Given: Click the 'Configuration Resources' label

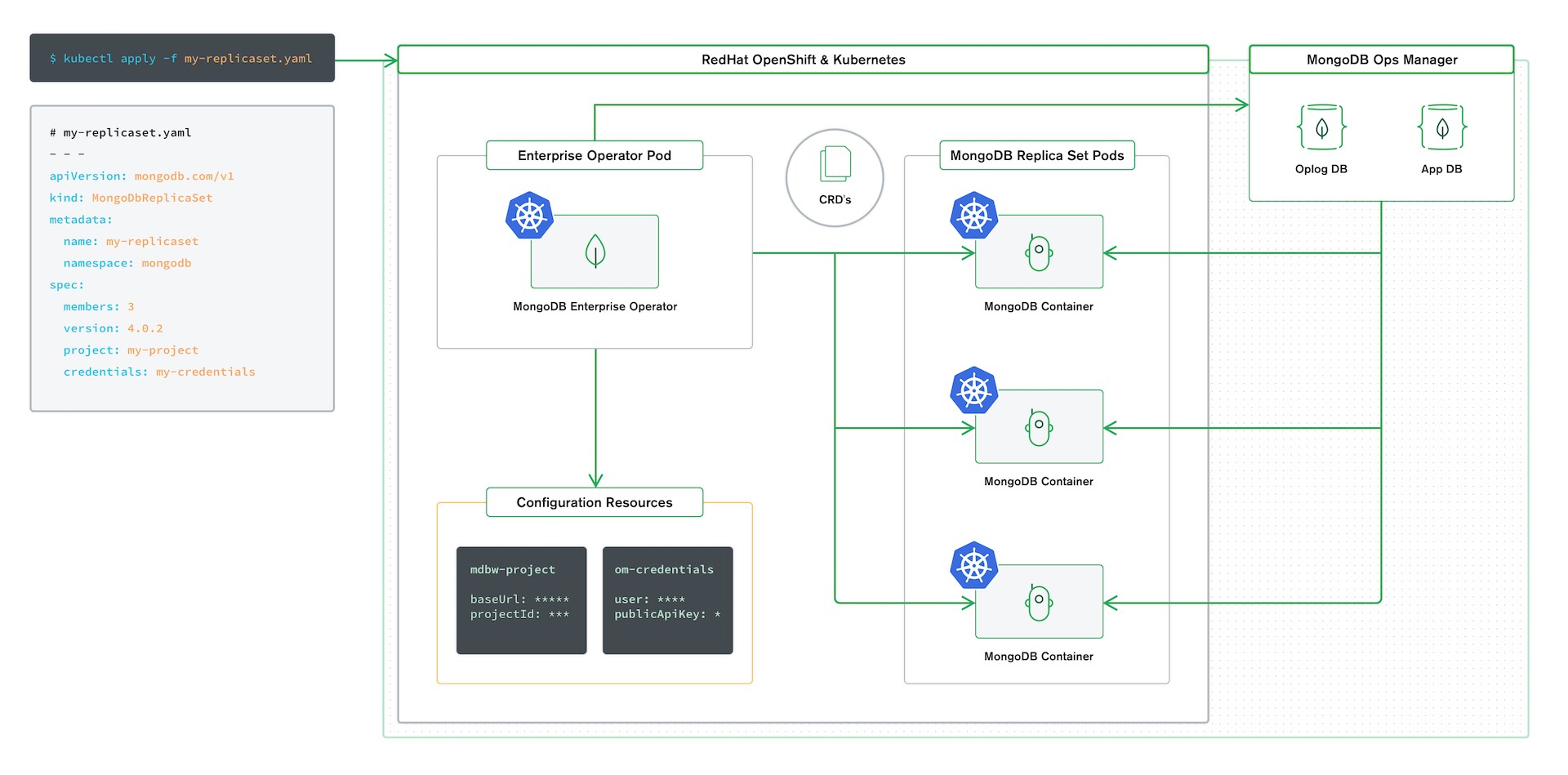Looking at the screenshot, I should pos(595,502).
